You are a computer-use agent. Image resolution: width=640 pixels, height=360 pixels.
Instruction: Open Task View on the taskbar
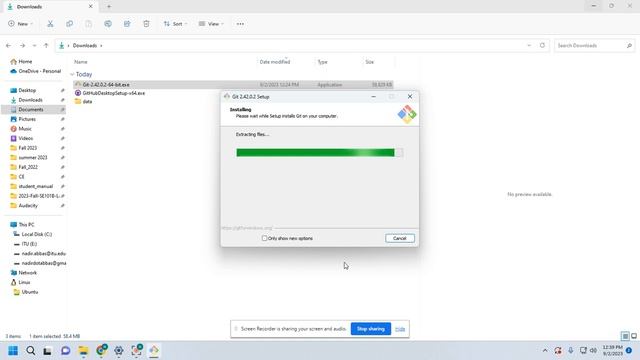tap(48, 351)
